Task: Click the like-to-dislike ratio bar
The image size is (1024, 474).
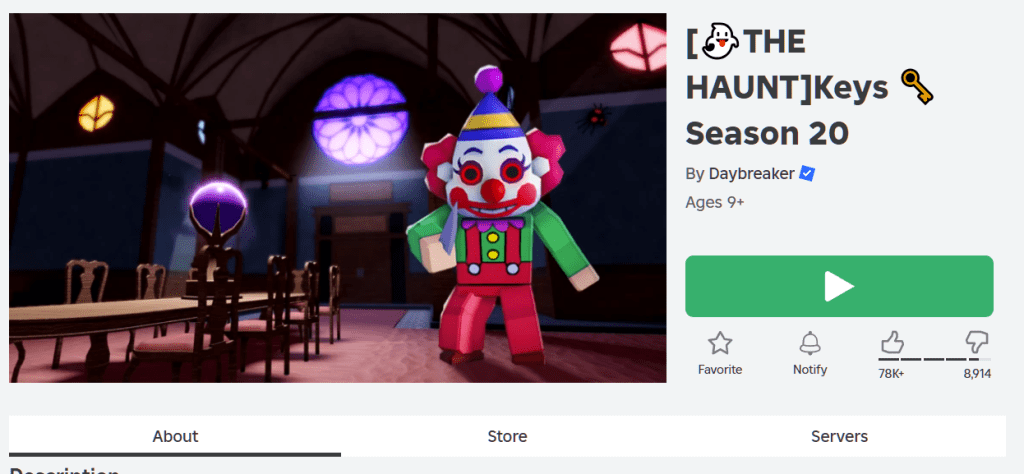Action: [935, 359]
